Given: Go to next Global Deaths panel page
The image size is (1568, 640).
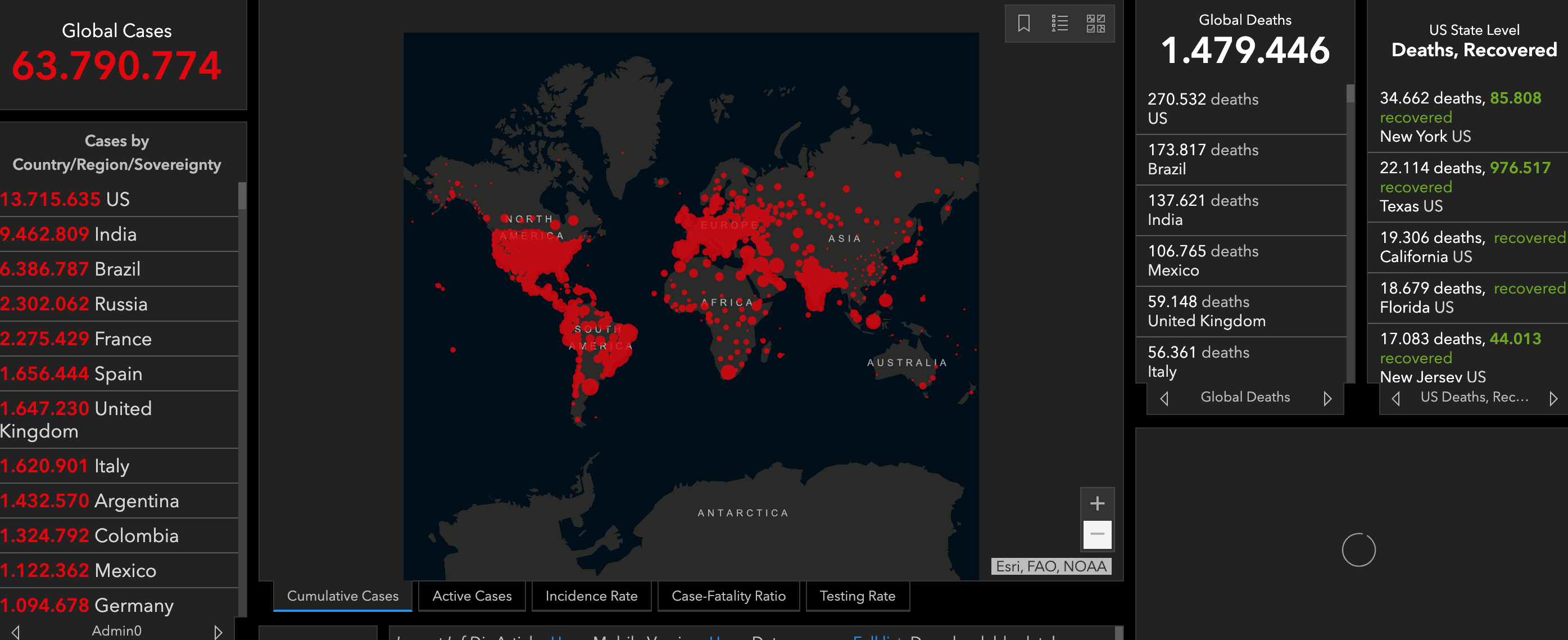Looking at the screenshot, I should [1327, 398].
